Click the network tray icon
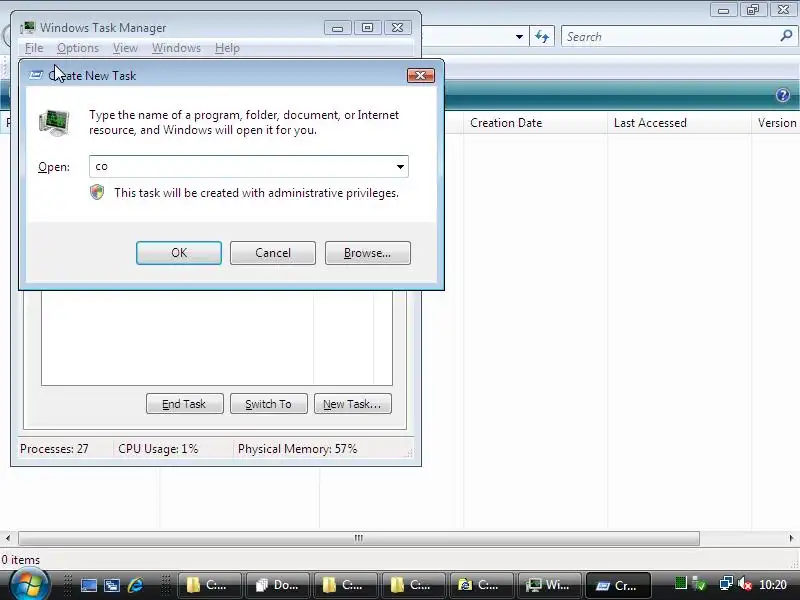Screen dimensions: 800x600 726,584
